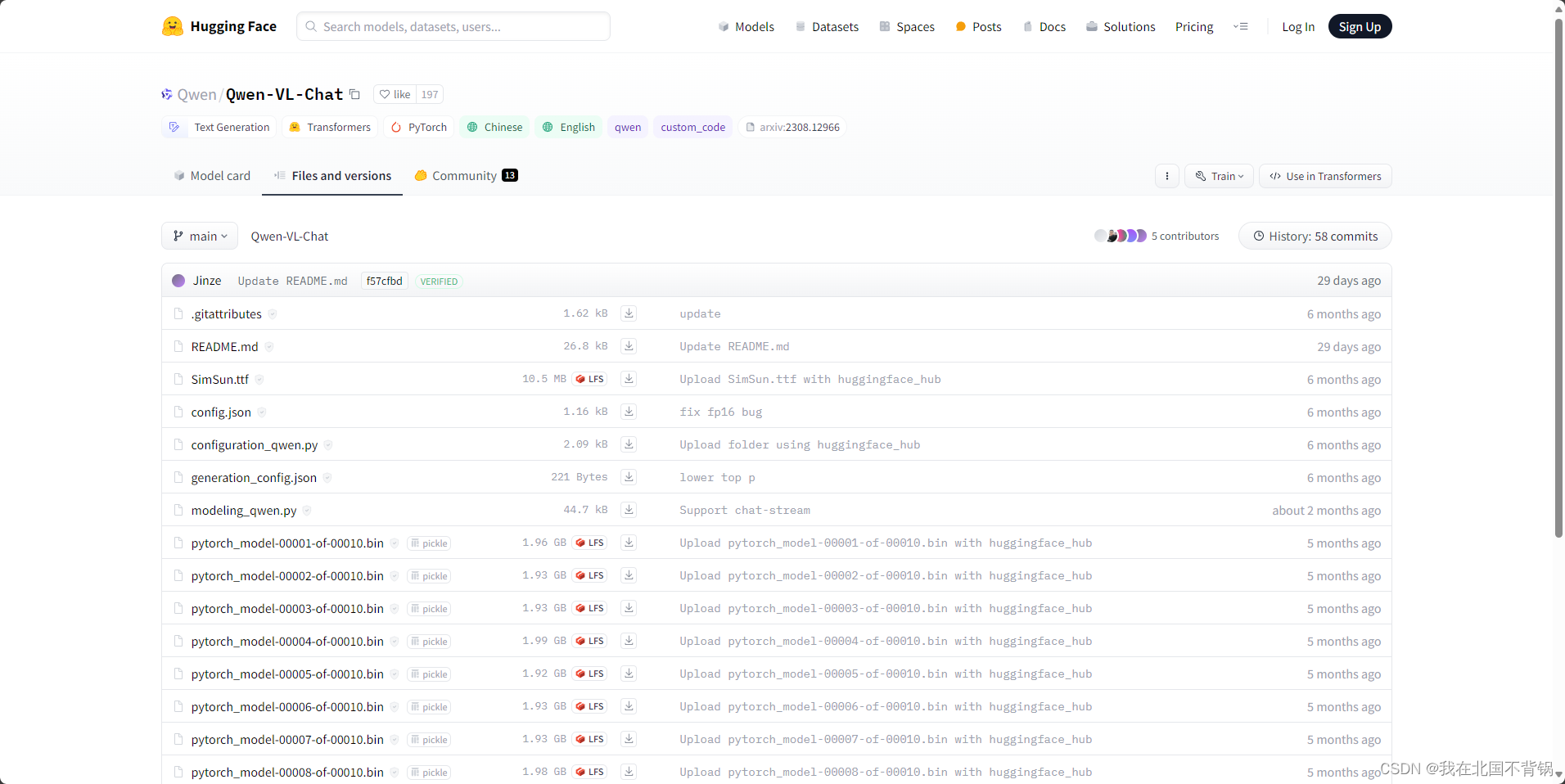Image resolution: width=1565 pixels, height=784 pixels.
Task: Open Datasets in top navigation
Action: (827, 27)
